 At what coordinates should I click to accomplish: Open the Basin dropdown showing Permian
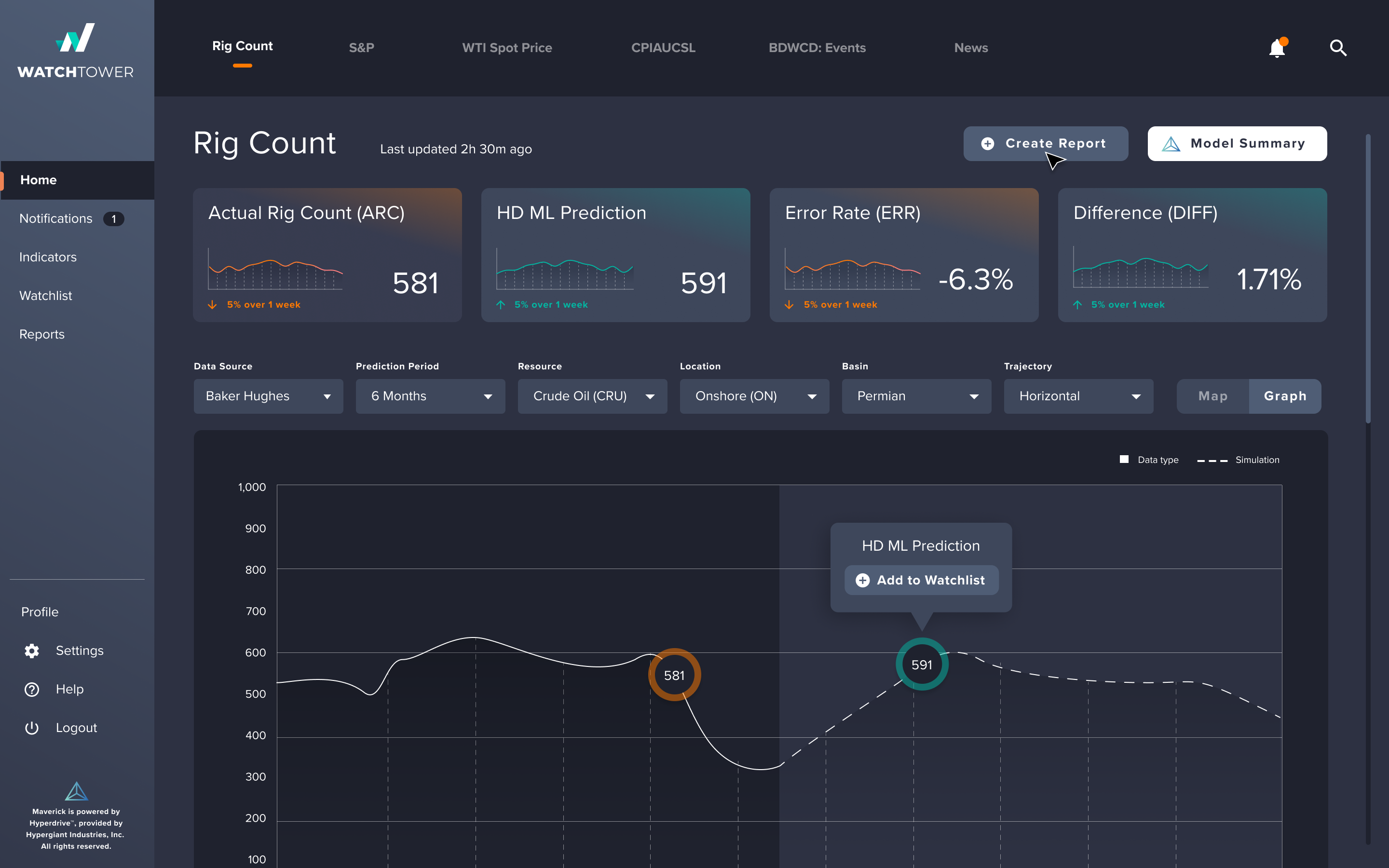(x=916, y=395)
